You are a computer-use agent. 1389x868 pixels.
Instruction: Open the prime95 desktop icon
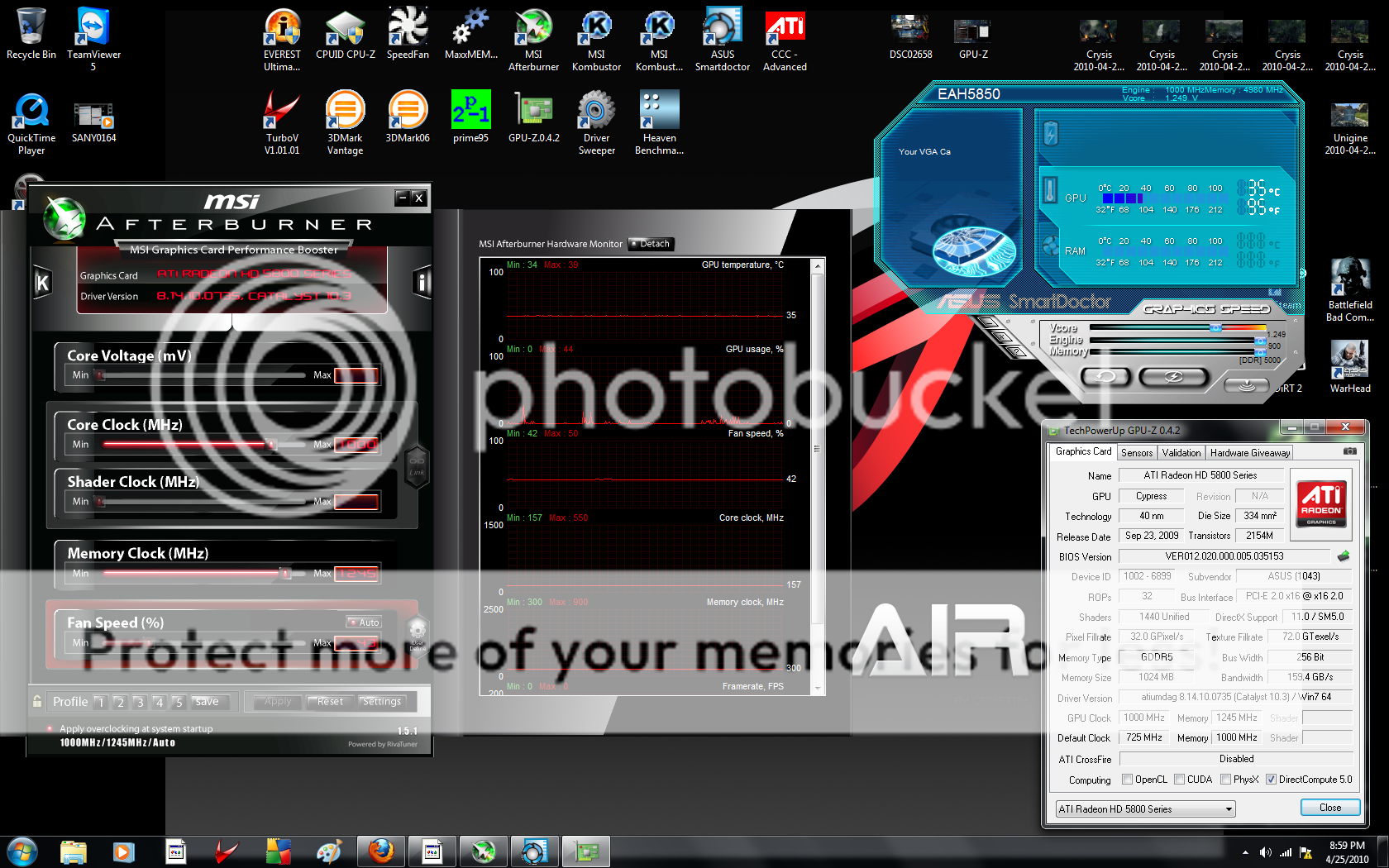click(471, 117)
